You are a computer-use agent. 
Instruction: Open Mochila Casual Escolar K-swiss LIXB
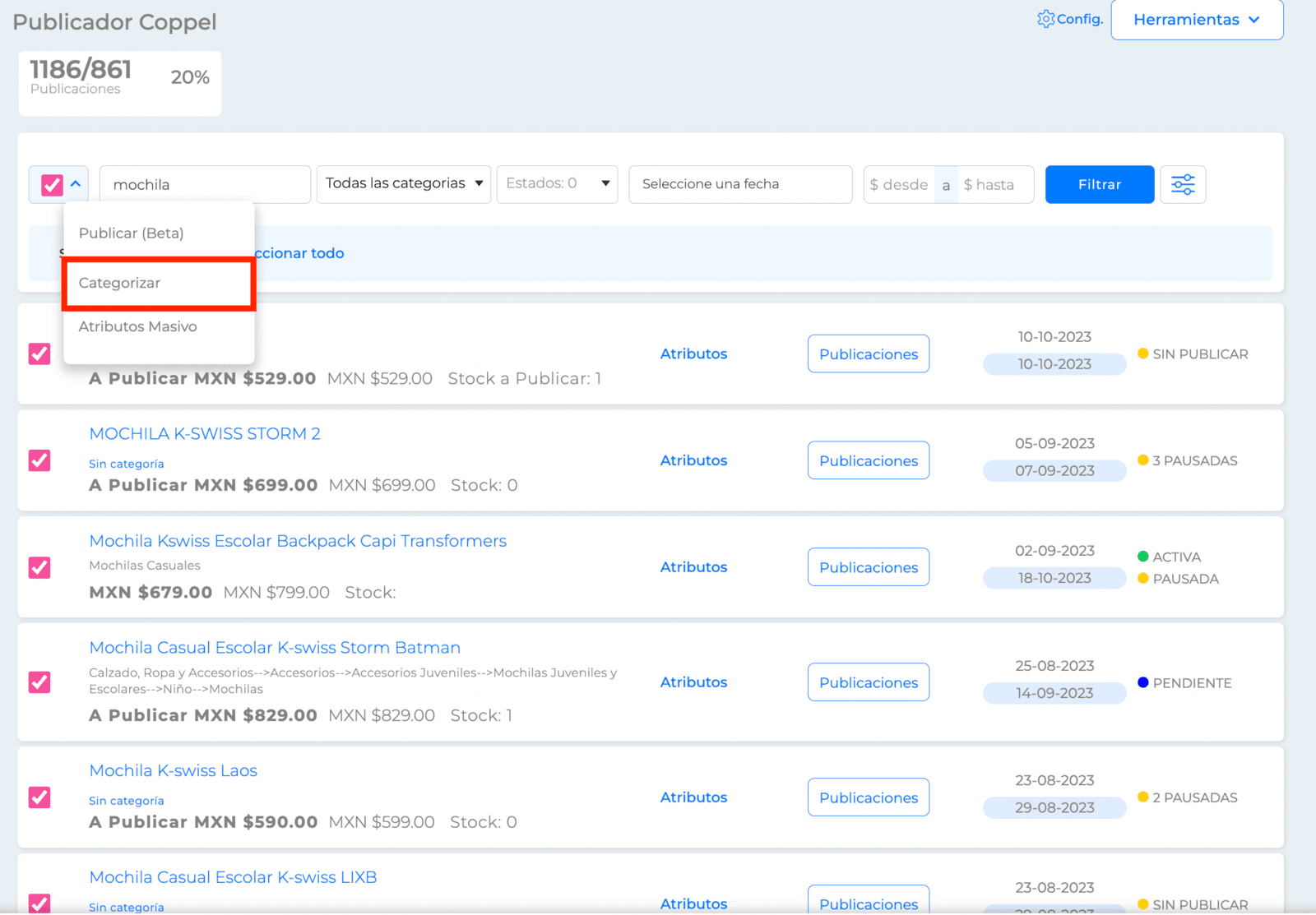[x=233, y=877]
